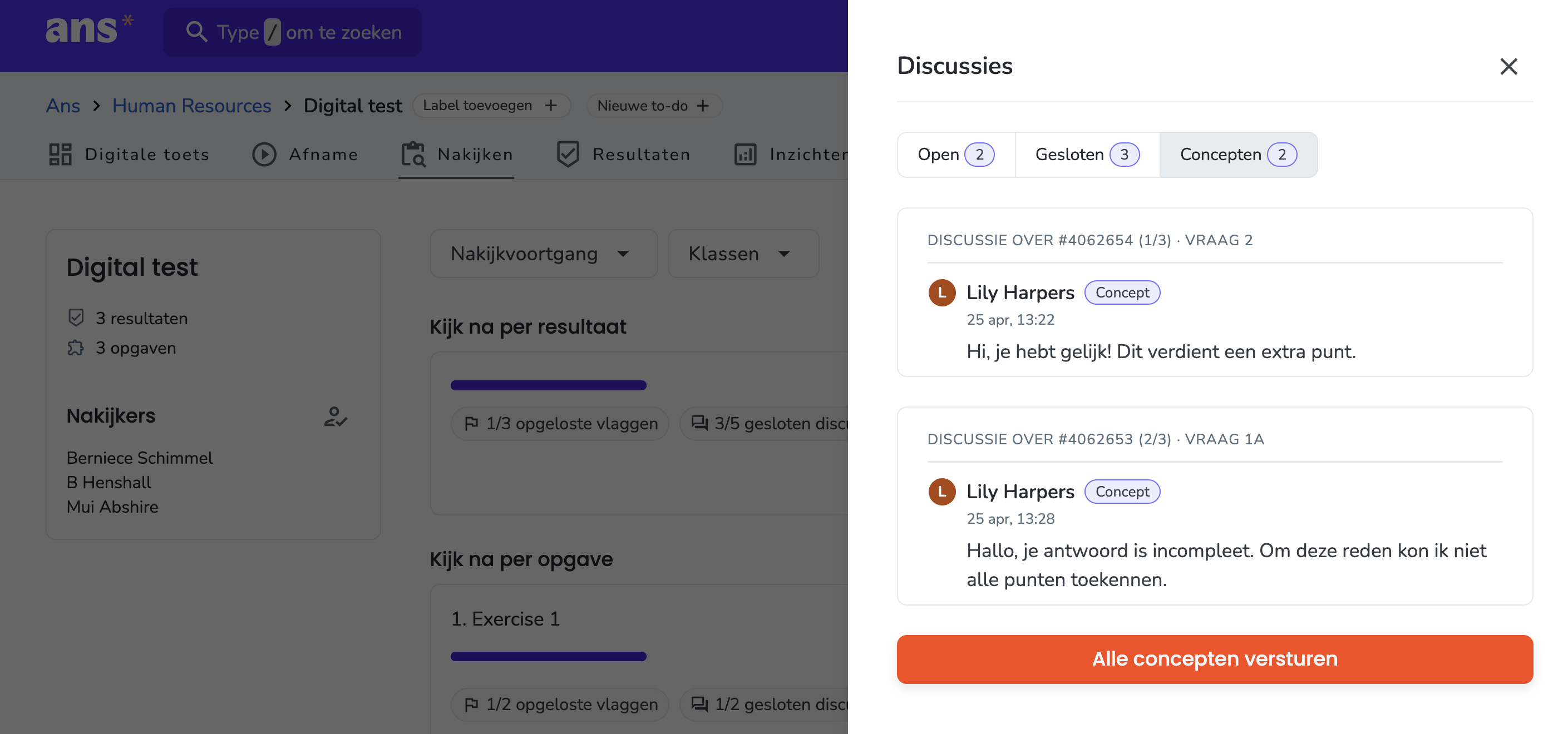Click the per-resultaat progress bar
Screen dimensions: 1568x734
click(549, 385)
